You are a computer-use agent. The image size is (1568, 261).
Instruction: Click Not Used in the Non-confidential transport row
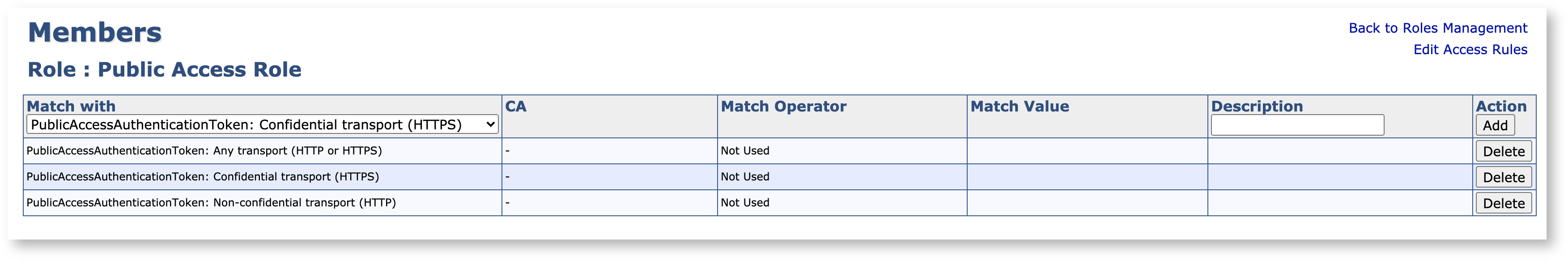[x=744, y=202]
